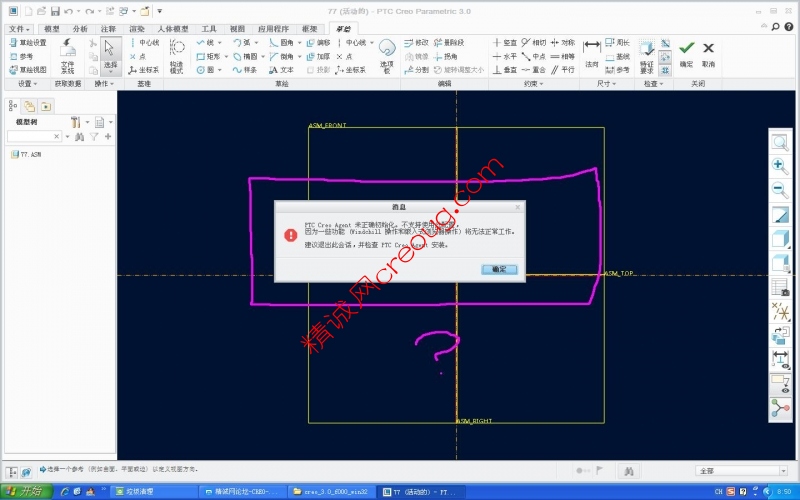Select the 圆 circle sketch tool
The image size is (800, 500).
tap(206, 70)
